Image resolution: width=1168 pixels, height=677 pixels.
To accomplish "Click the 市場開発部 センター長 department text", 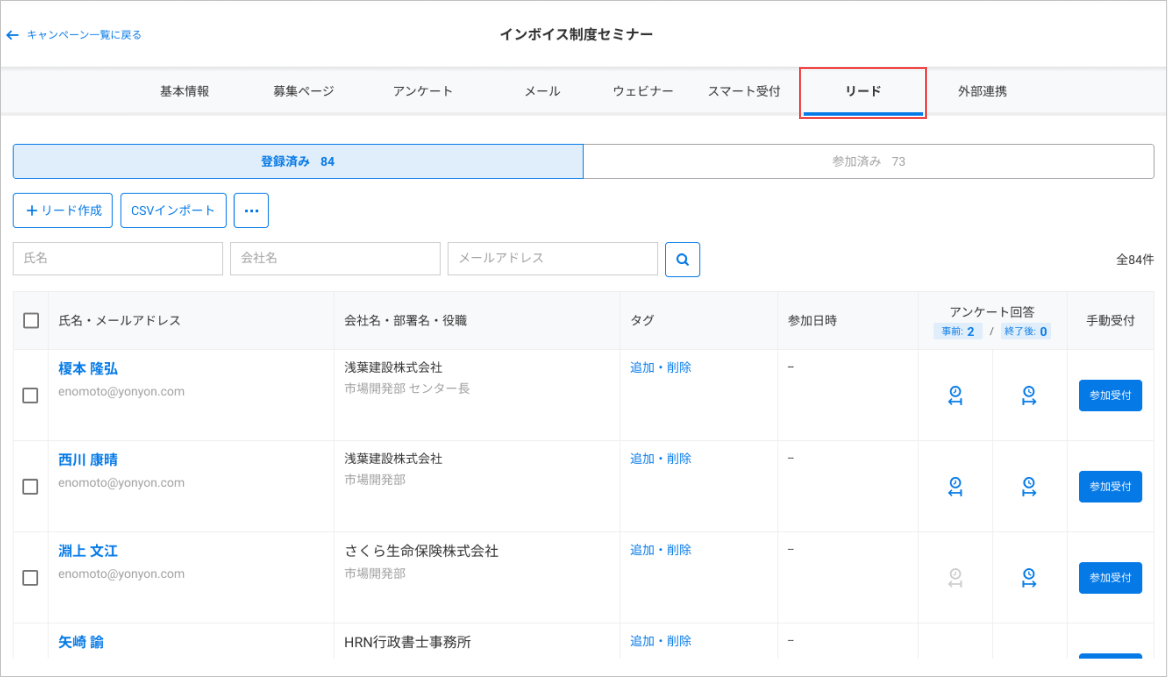I will 407,388.
